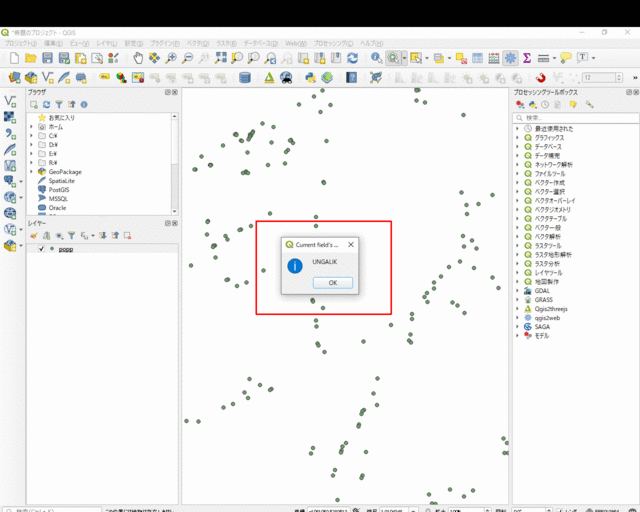The height and width of the screenshot is (512, 640).
Task: Click the Processing Toolbox history clock icon
Action: [545, 105]
